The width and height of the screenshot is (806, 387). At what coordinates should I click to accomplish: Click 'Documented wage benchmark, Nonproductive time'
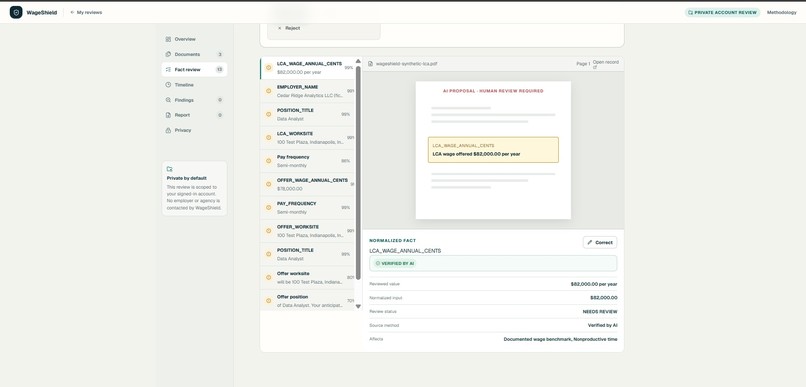coord(560,339)
